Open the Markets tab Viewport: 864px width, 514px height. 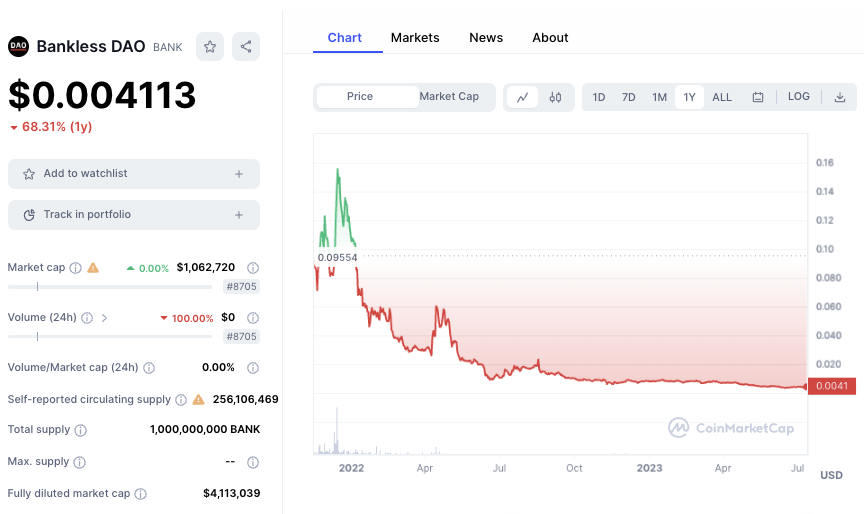415,38
